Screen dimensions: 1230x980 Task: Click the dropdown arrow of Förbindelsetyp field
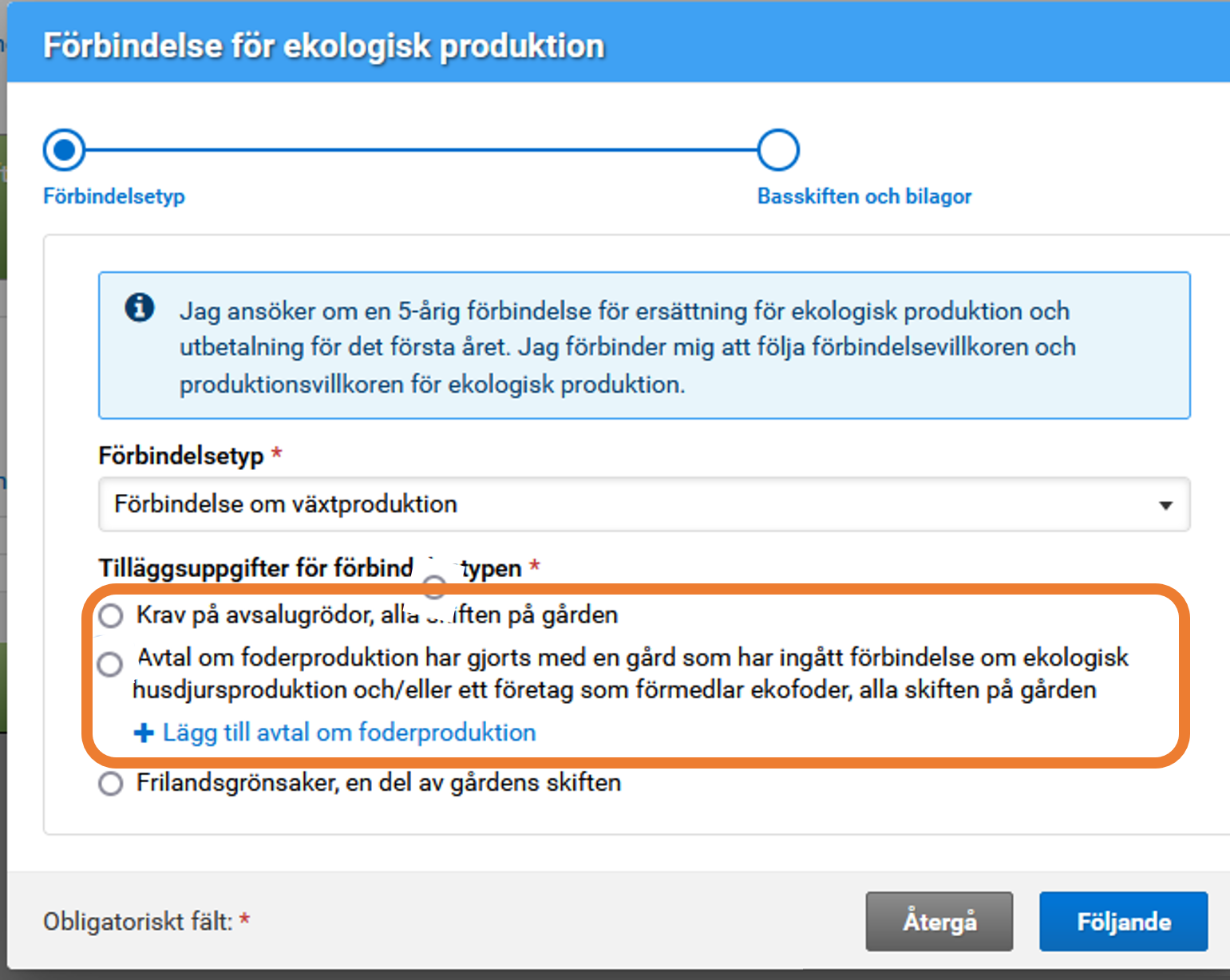coord(1167,504)
